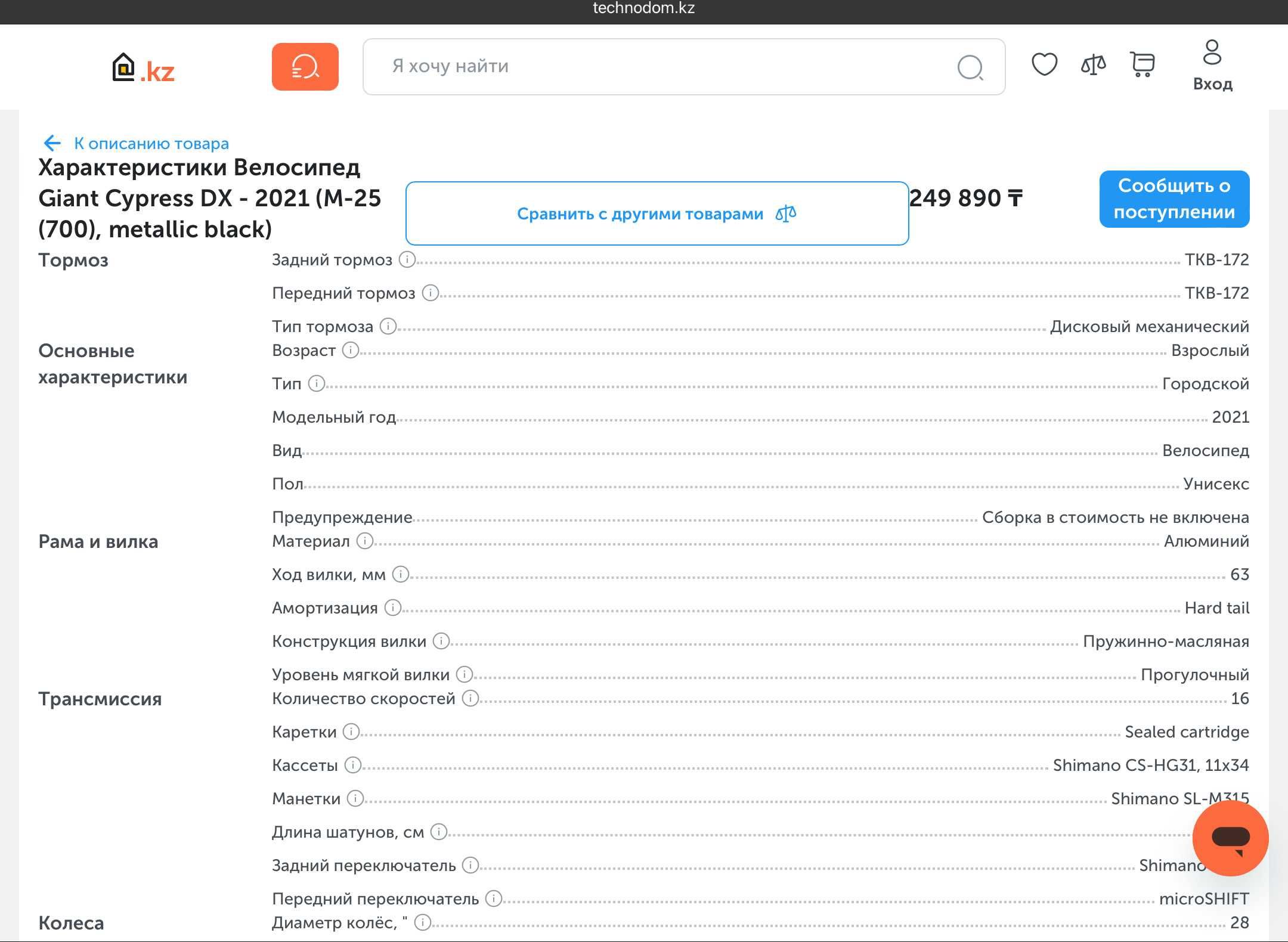Click the magnifier icon in search field
Viewport: 1288px width, 942px height.
pos(970,67)
